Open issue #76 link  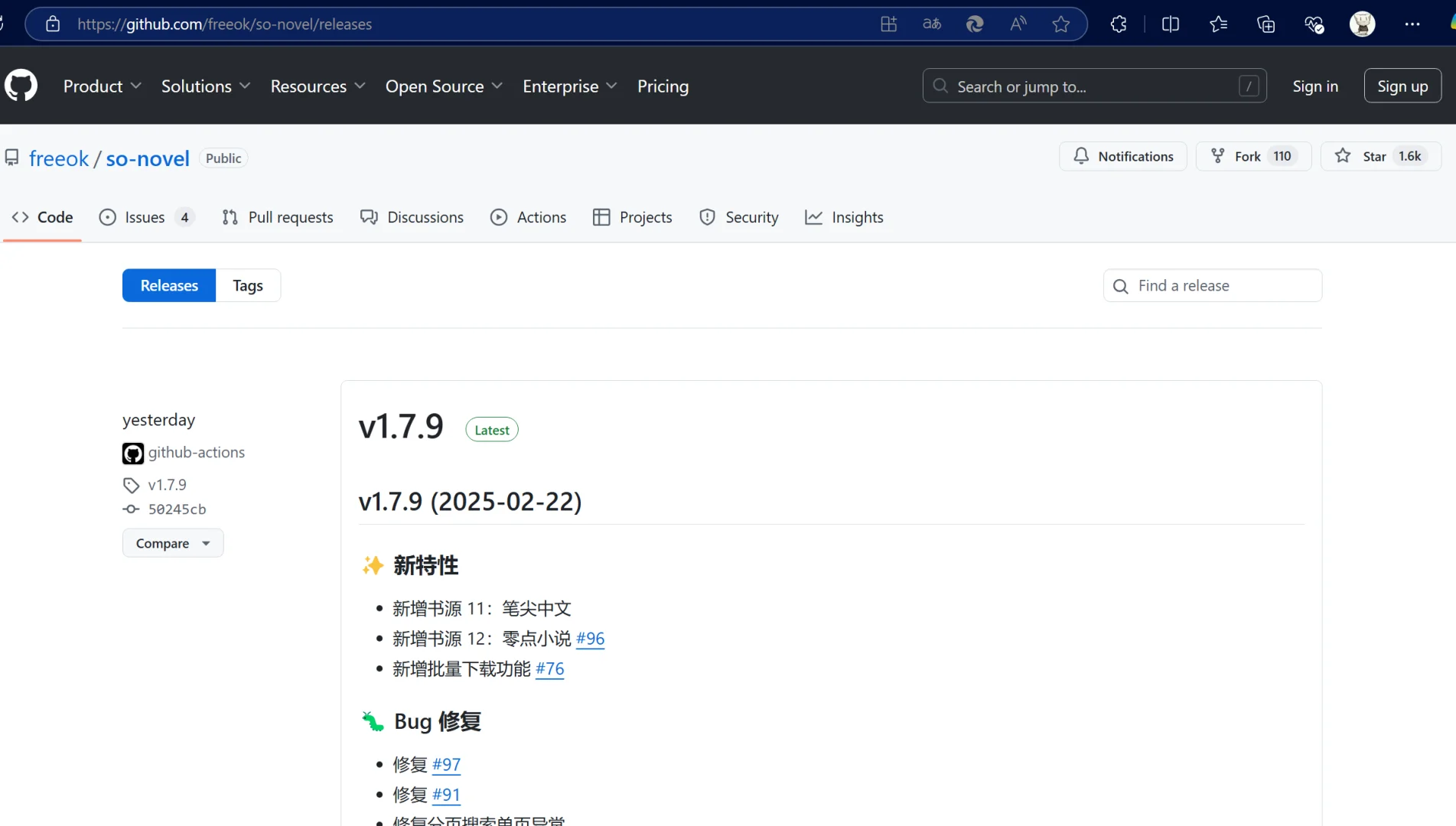click(550, 669)
